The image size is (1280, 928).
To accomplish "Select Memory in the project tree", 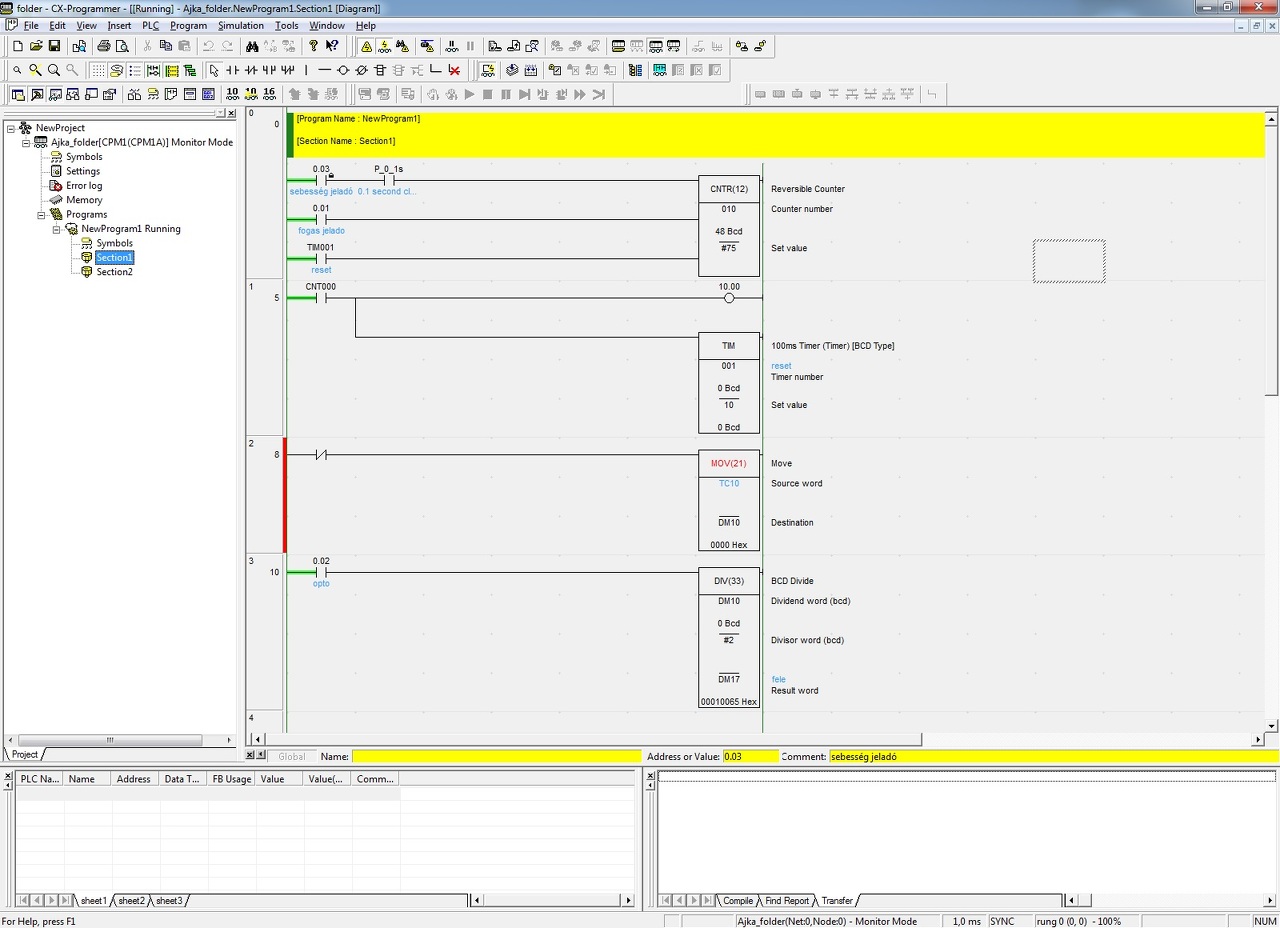I will click(84, 200).
